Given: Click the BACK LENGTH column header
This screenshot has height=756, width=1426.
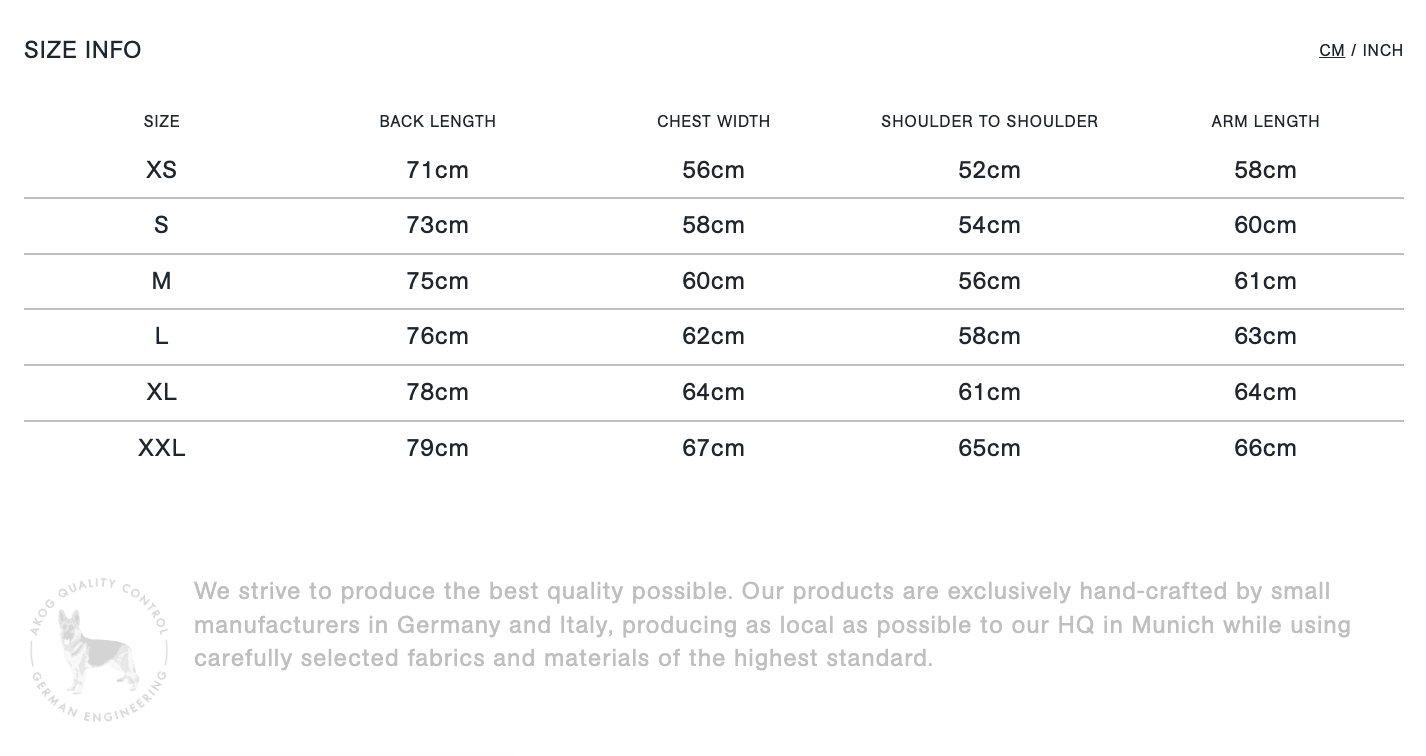Looking at the screenshot, I should coord(437,121).
